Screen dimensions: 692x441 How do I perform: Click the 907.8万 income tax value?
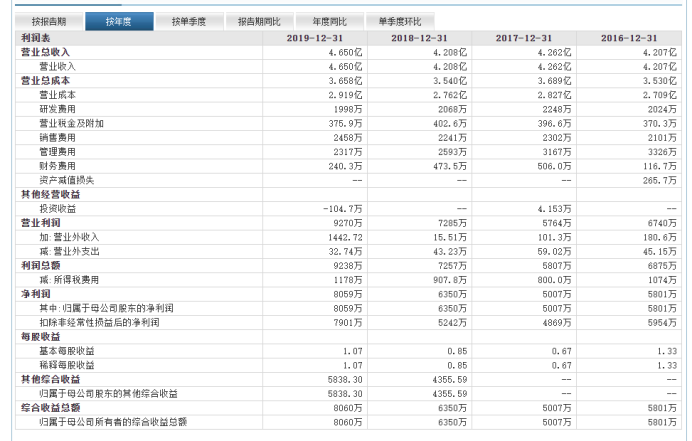(x=450, y=280)
